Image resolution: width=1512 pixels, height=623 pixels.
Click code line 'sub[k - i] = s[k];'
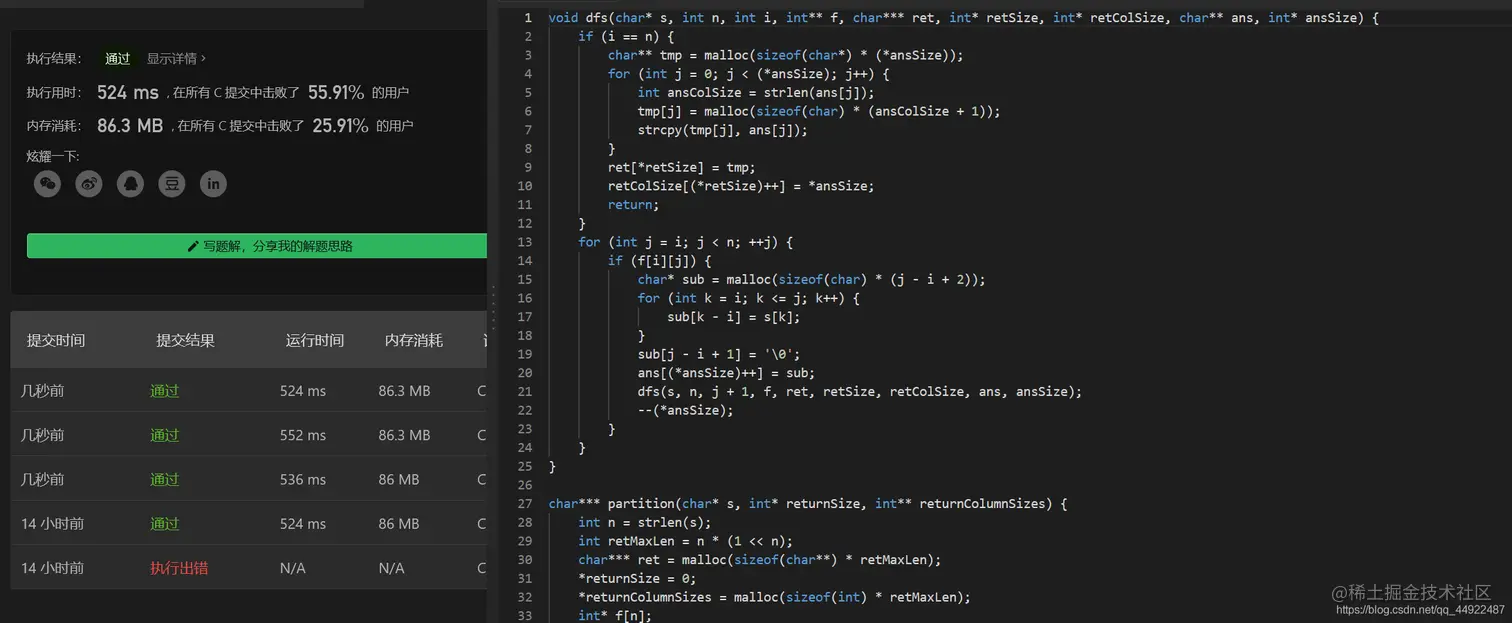(734, 316)
